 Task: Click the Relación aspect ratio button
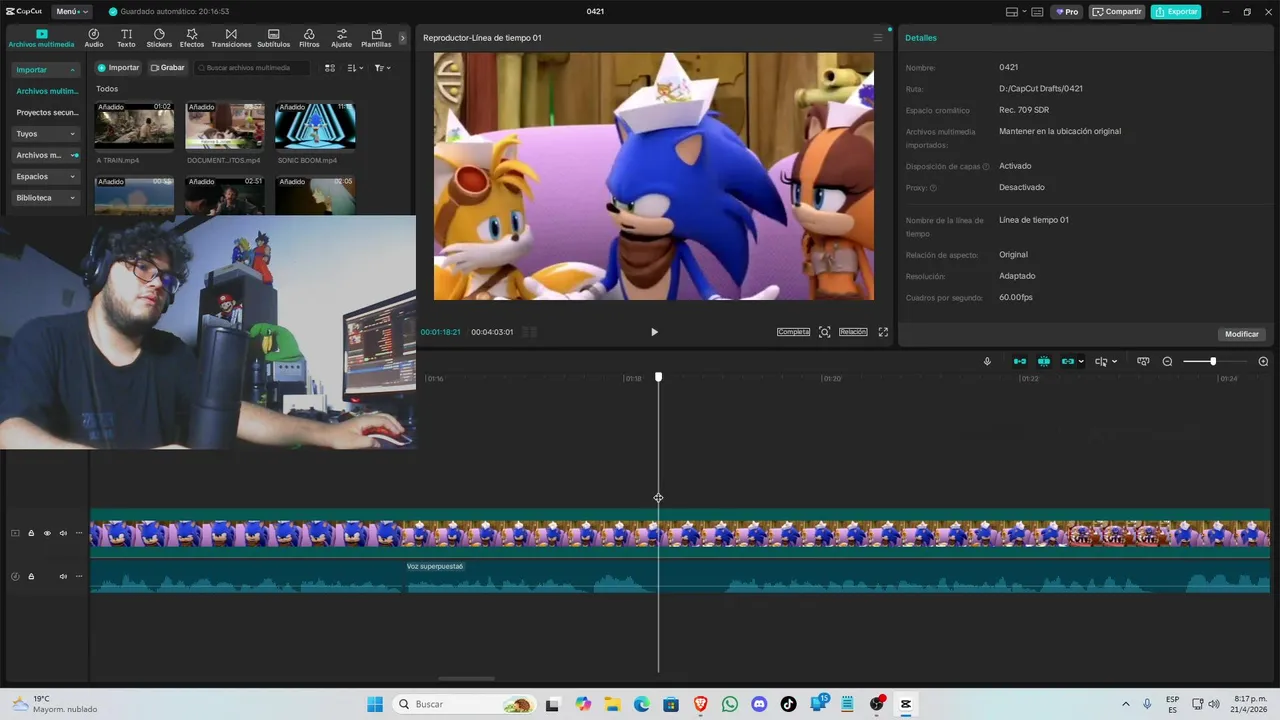(x=853, y=332)
